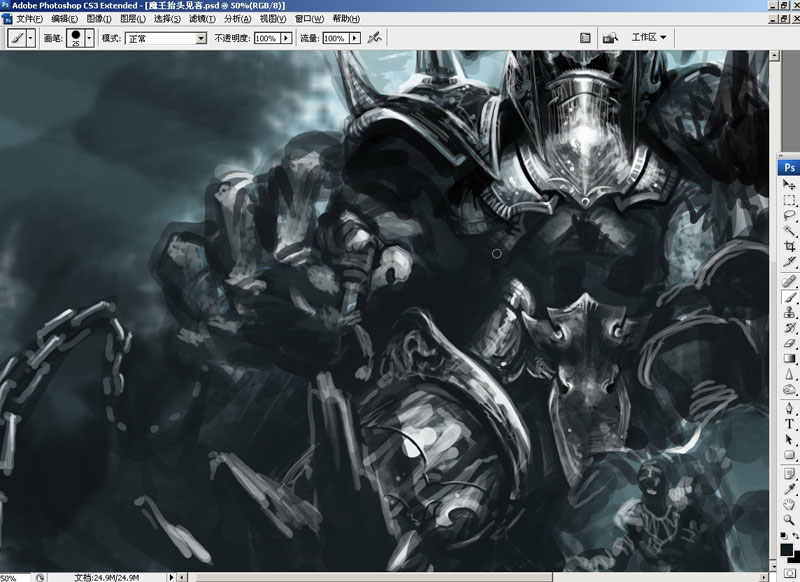Select the Brush tool in toolbox
The height and width of the screenshot is (582, 800).
789,297
